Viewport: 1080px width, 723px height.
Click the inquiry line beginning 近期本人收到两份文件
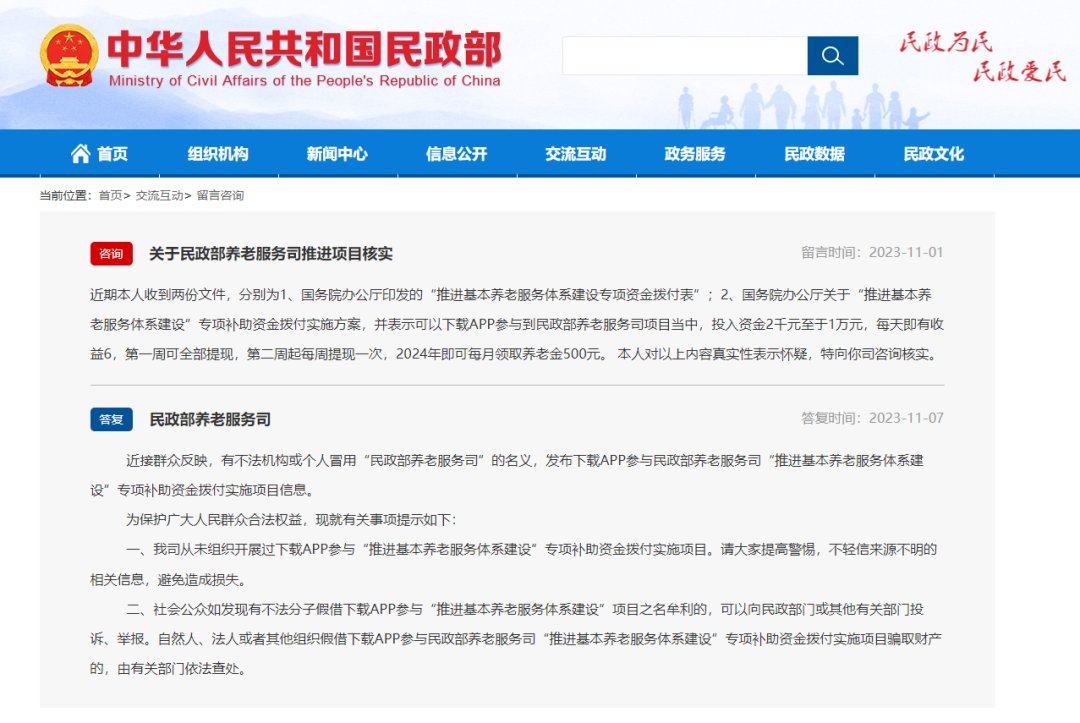[510, 295]
